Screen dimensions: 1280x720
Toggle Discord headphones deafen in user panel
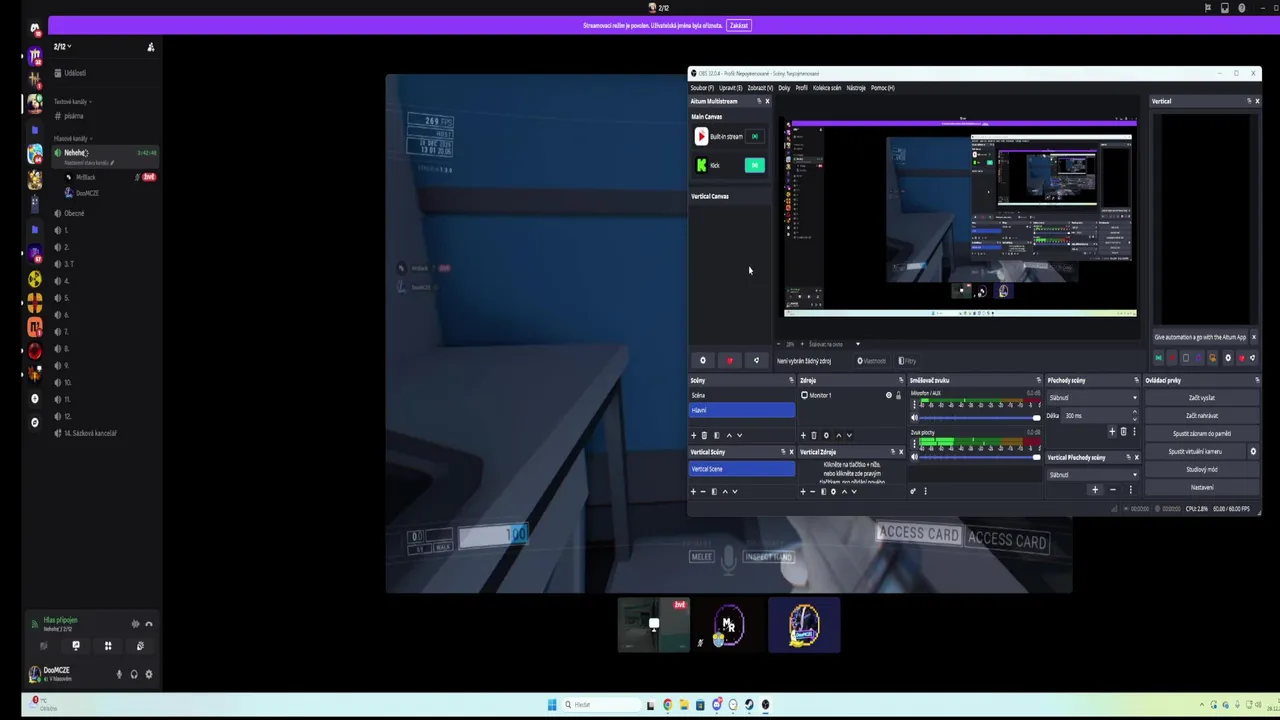134,674
